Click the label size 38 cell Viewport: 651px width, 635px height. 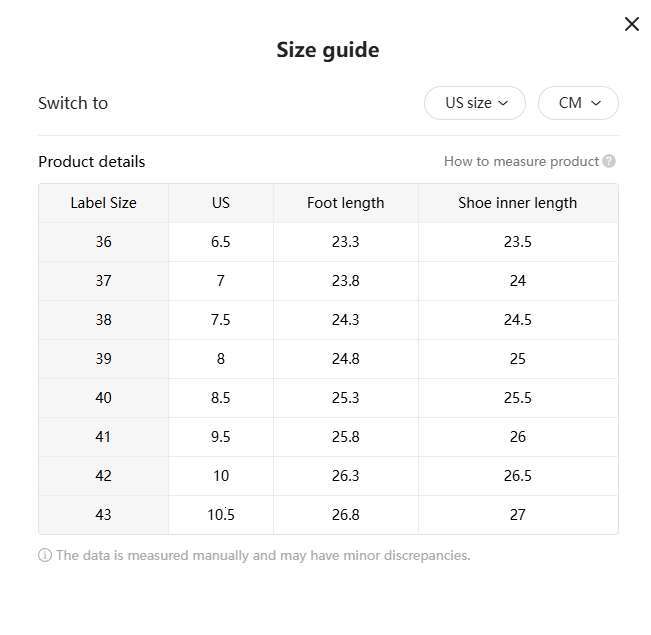pyautogui.click(x=103, y=320)
